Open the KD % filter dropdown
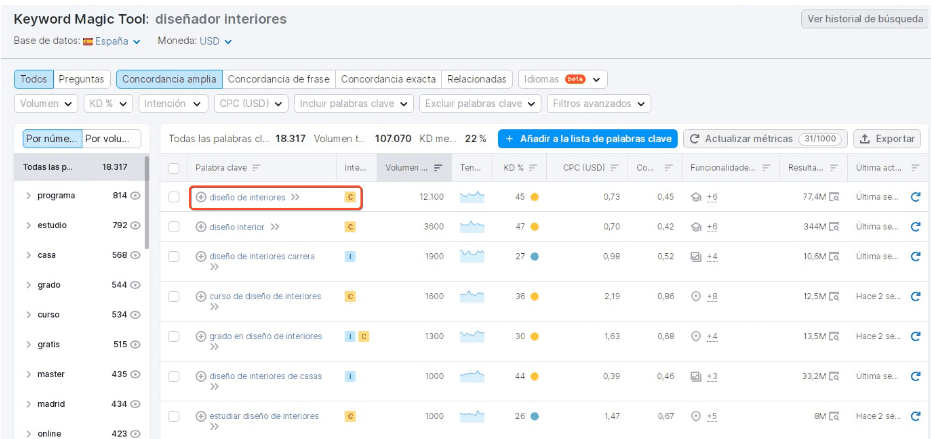Image resolution: width=931 pixels, height=439 pixels. (108, 103)
